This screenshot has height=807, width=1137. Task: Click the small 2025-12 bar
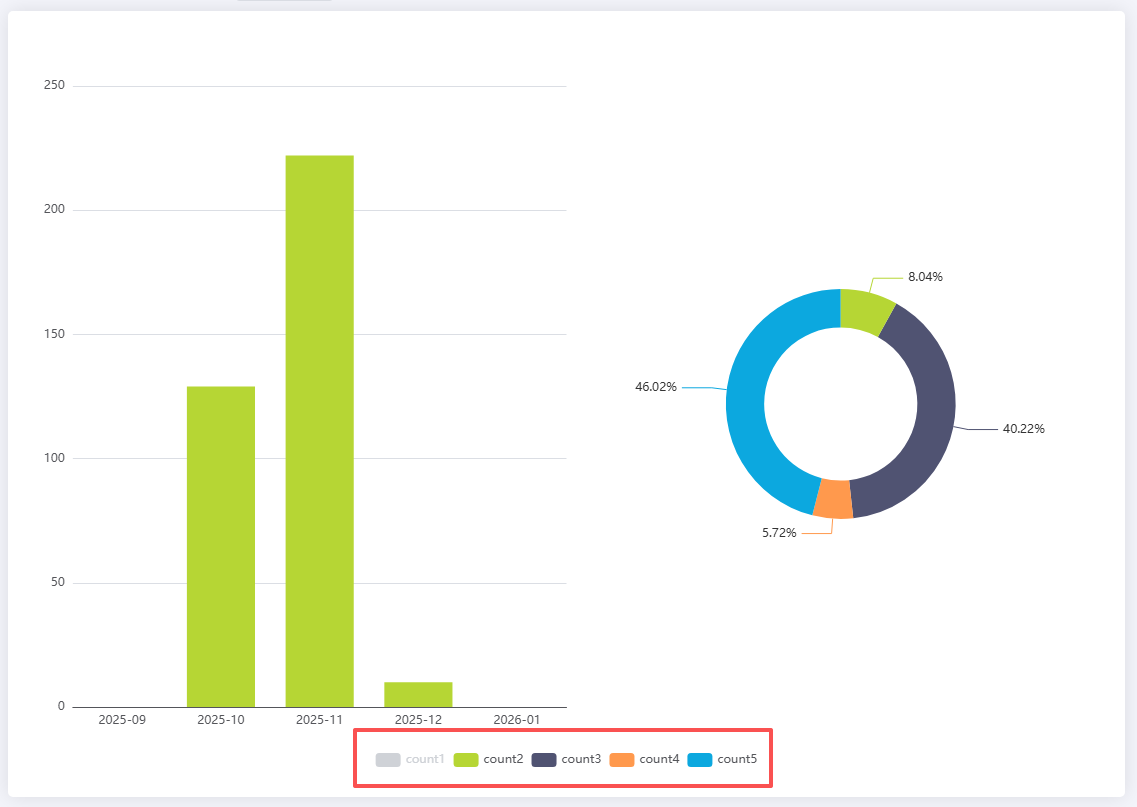pyautogui.click(x=418, y=695)
